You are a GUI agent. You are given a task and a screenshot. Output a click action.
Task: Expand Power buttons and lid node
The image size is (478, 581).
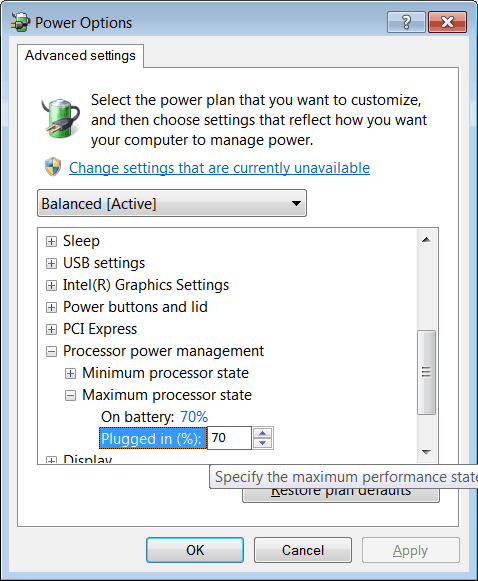(x=51, y=308)
